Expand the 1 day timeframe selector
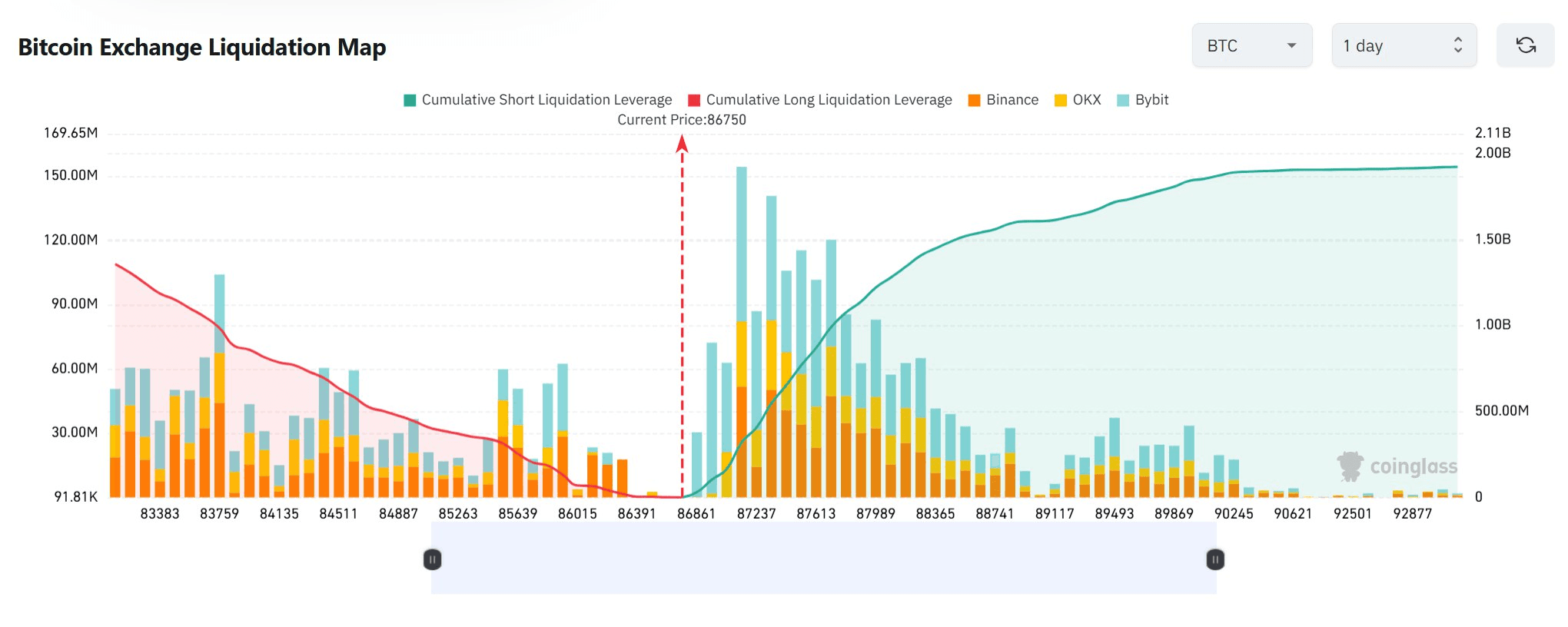1568x627 pixels. pyautogui.click(x=1404, y=45)
